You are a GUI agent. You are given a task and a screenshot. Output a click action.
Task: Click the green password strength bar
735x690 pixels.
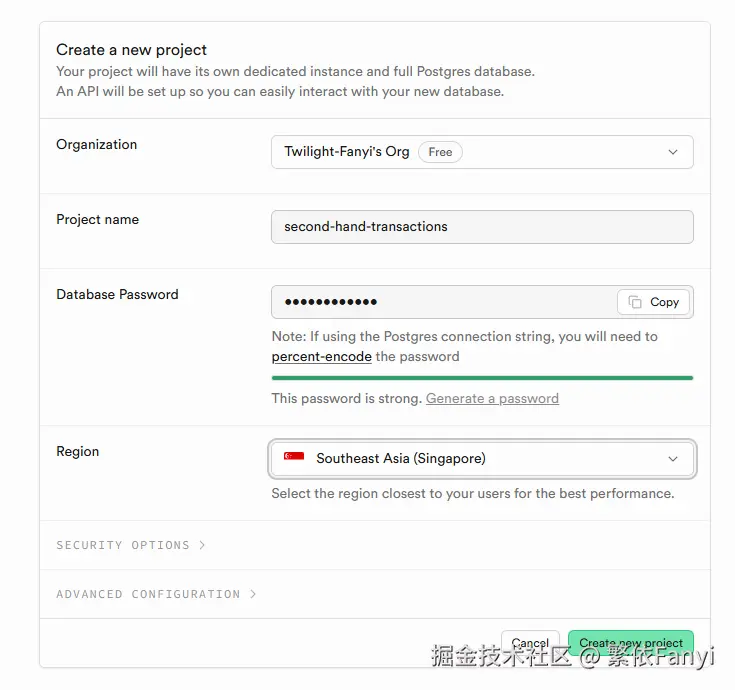click(x=482, y=378)
